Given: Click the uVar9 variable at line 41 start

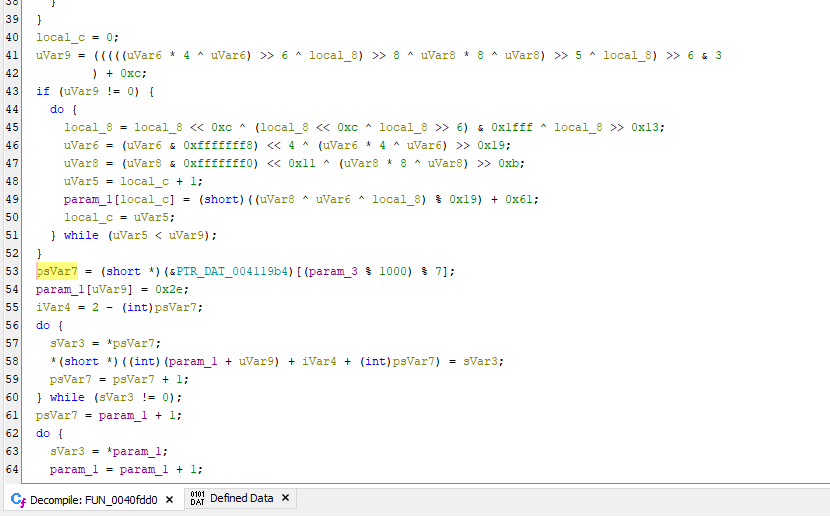Looking at the screenshot, I should tap(50, 55).
